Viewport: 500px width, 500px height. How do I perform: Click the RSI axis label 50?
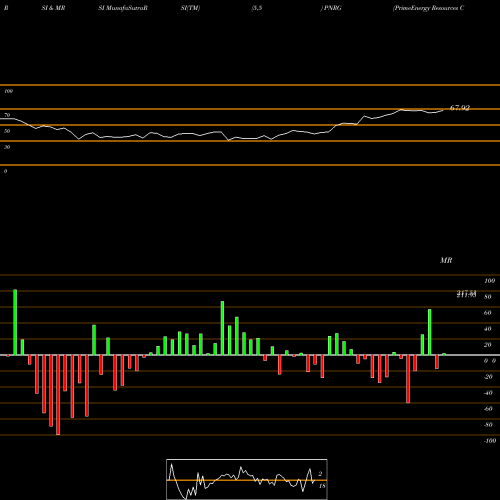(7, 131)
